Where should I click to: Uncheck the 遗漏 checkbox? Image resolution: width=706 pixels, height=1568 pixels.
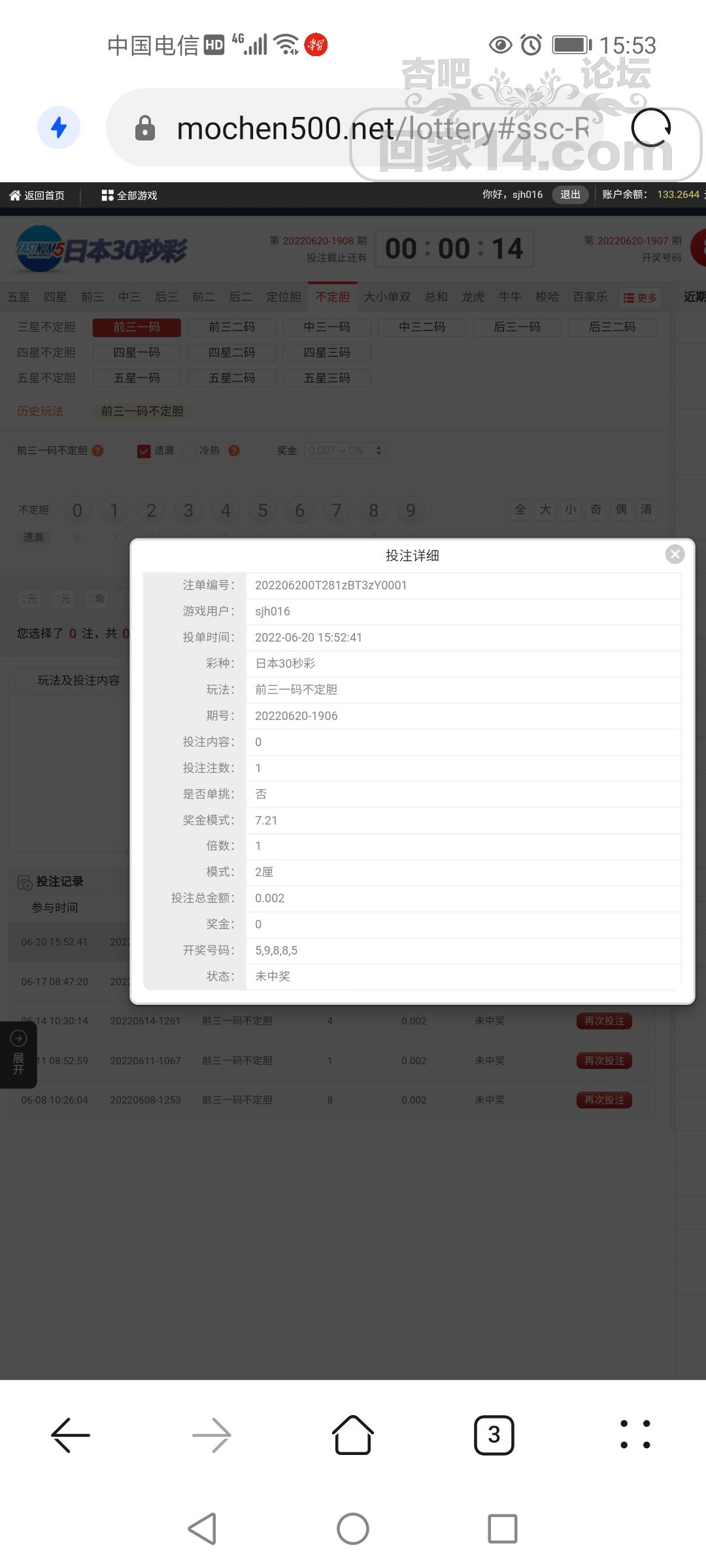144,451
